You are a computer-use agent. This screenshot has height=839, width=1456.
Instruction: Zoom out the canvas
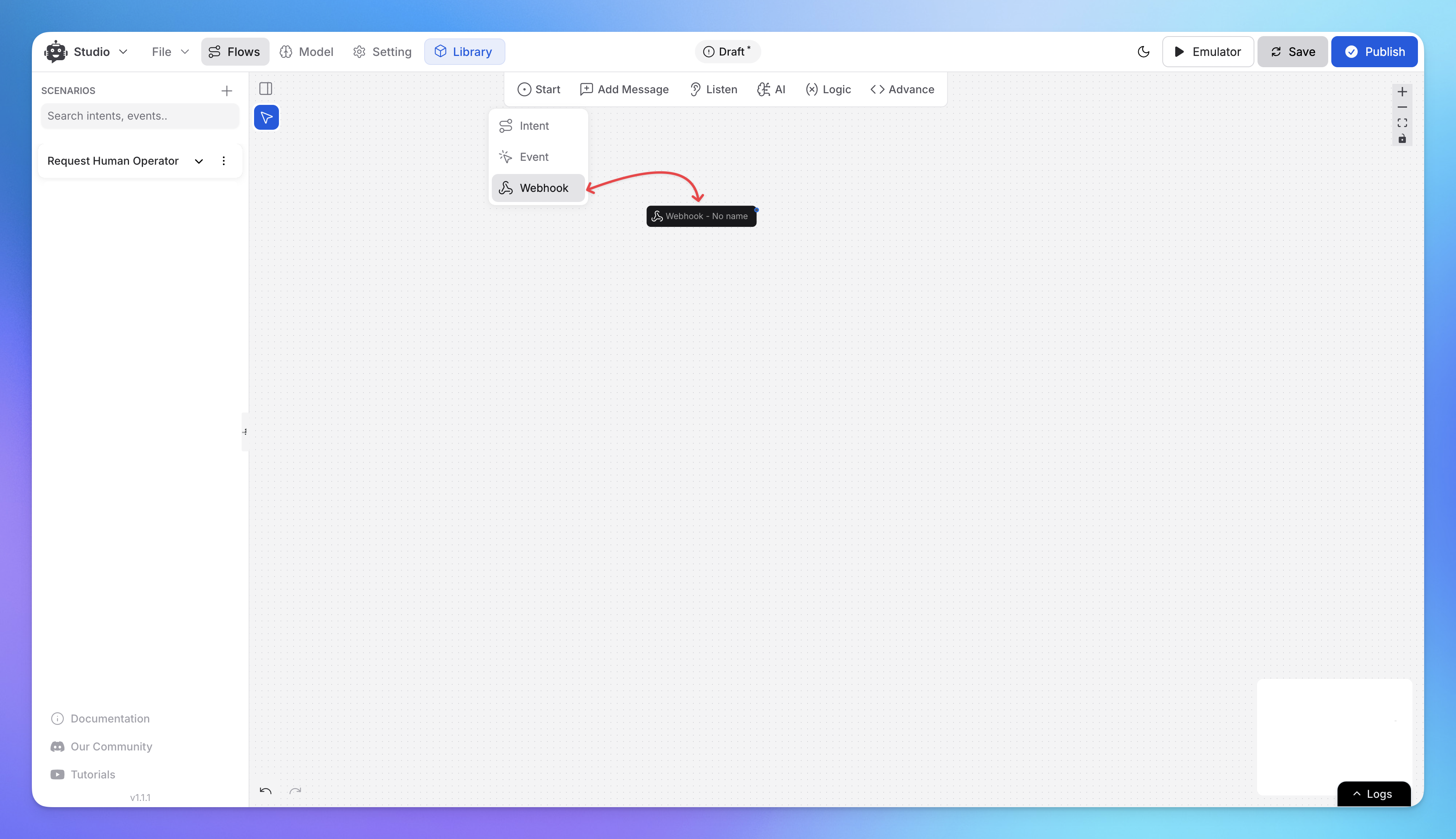pos(1402,108)
